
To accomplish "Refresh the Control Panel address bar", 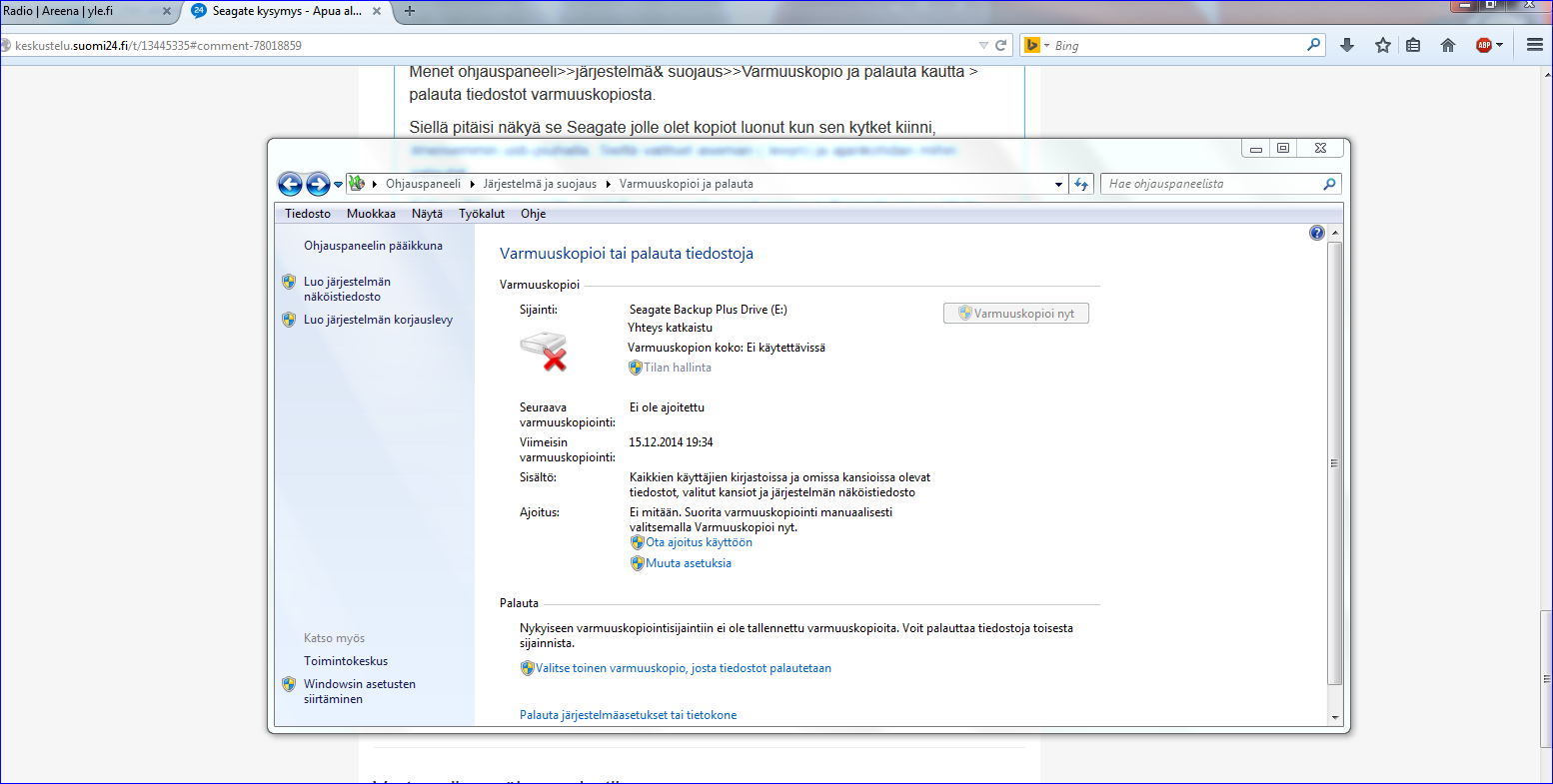I will 1081,184.
